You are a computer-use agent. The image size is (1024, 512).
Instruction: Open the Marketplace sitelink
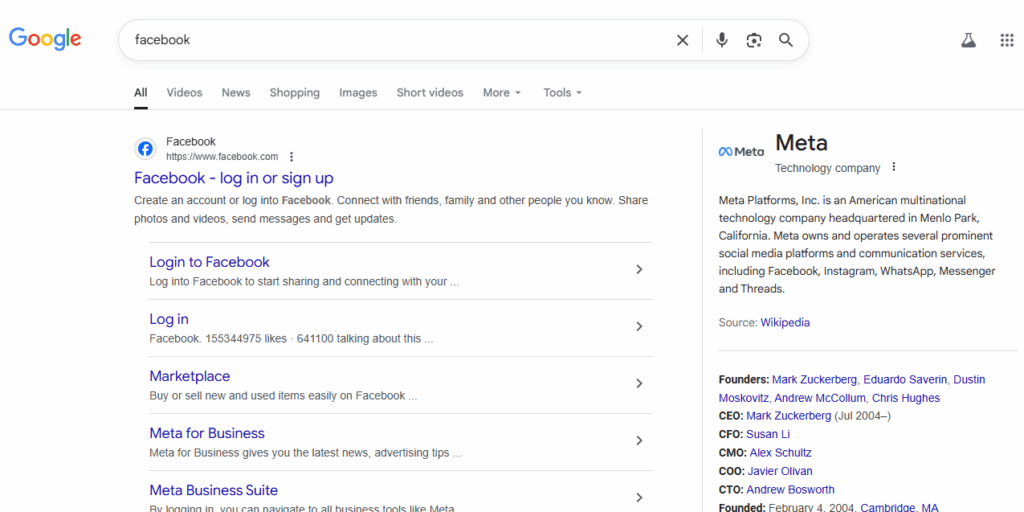pos(189,376)
